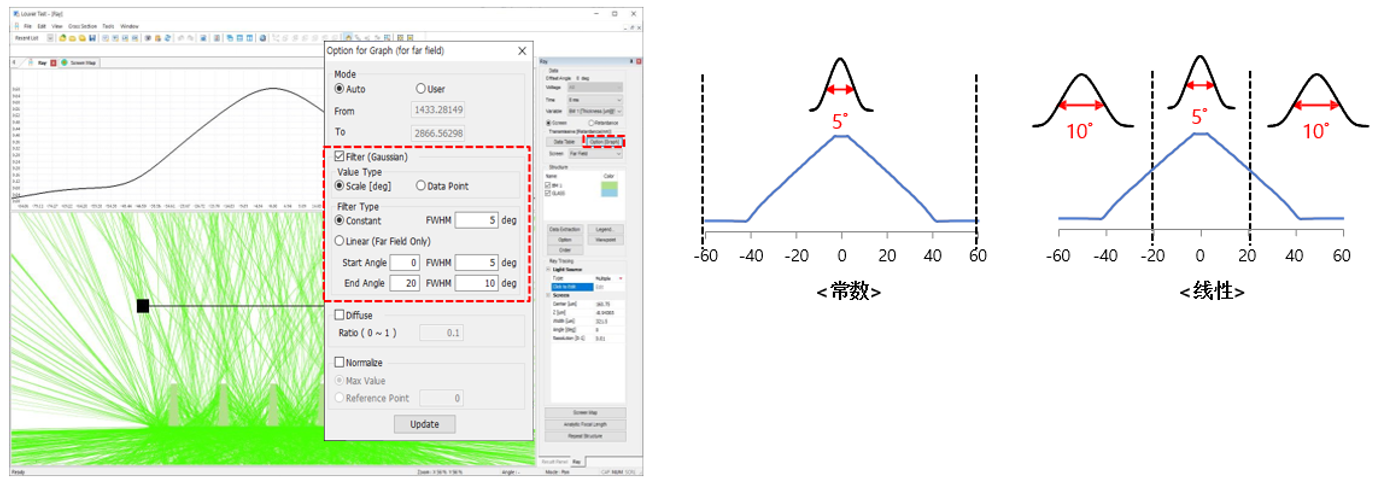Open the Recent List dropdown
This screenshot has width=1378, height=484.
click(x=50, y=38)
